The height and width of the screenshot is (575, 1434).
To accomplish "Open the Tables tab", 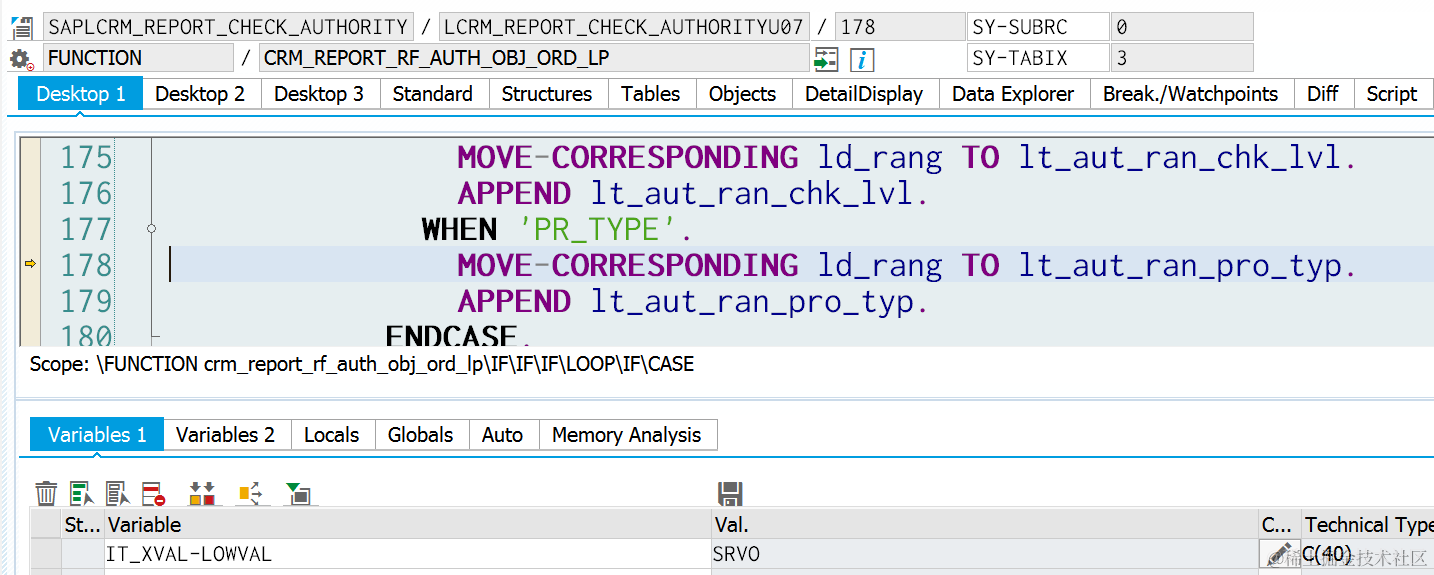I will 651,94.
